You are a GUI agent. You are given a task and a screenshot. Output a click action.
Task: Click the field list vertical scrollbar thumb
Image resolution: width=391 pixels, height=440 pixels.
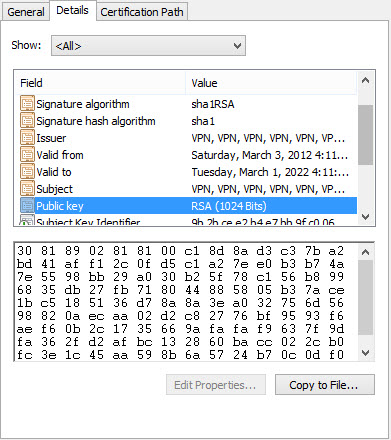(365, 135)
